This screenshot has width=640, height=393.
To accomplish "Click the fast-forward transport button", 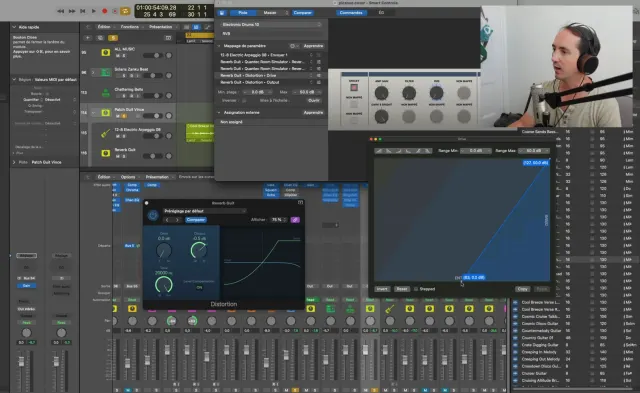I will 72,11.
